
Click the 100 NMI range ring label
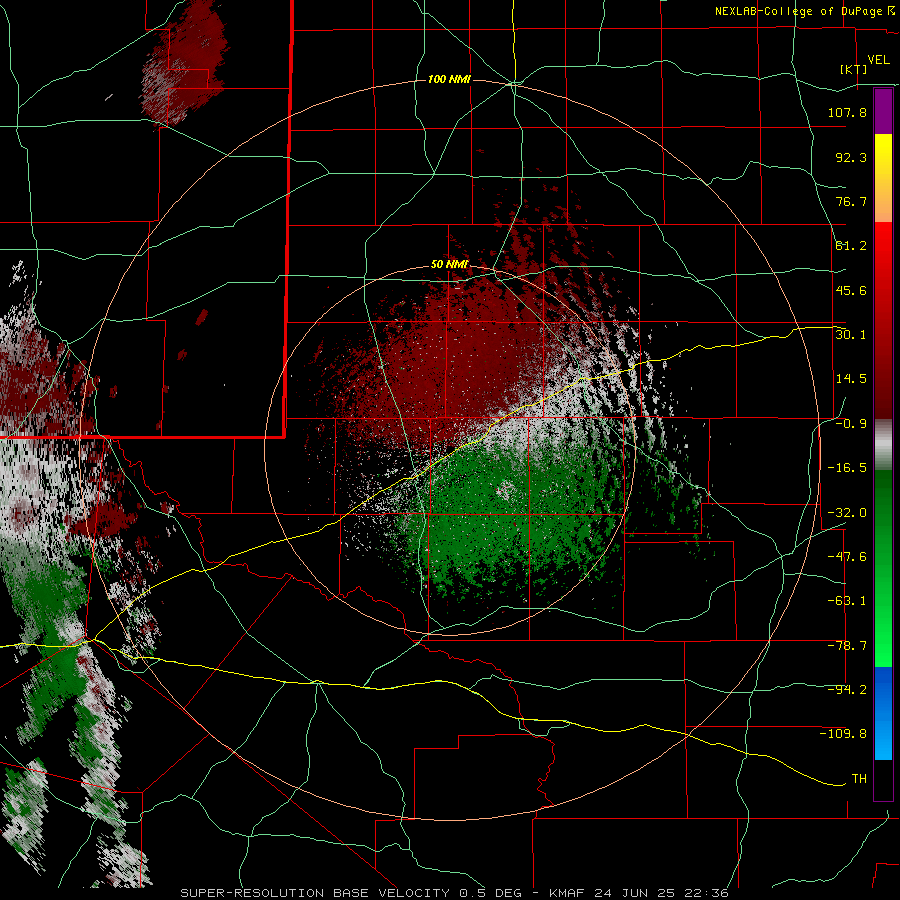click(449, 79)
